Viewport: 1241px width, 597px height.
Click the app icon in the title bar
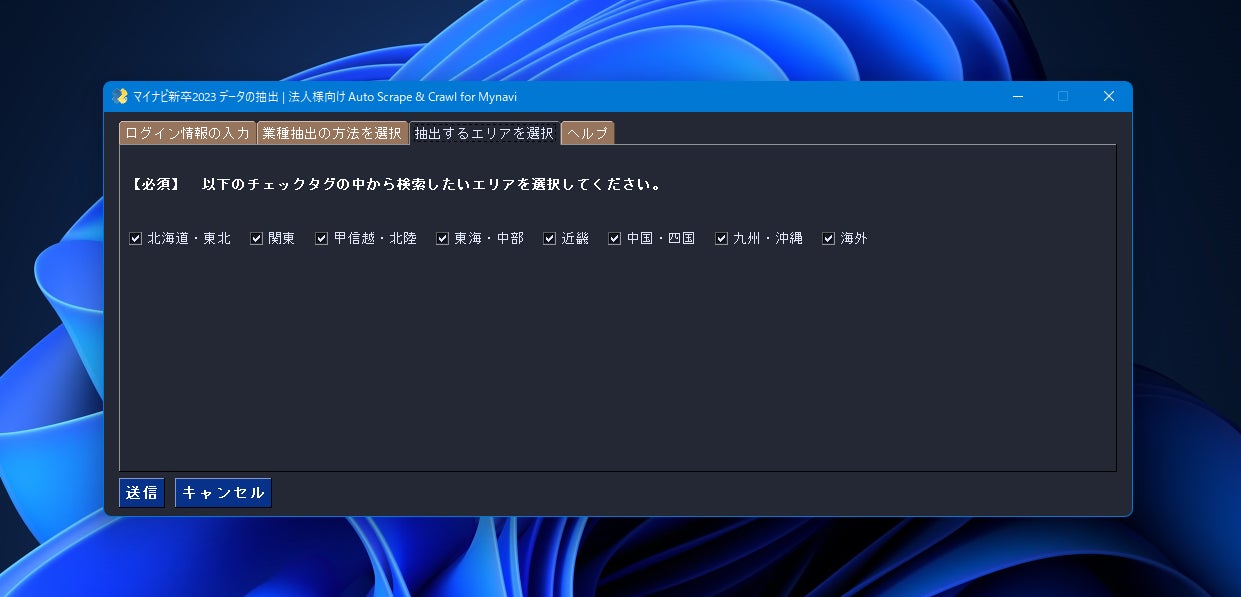coord(120,96)
